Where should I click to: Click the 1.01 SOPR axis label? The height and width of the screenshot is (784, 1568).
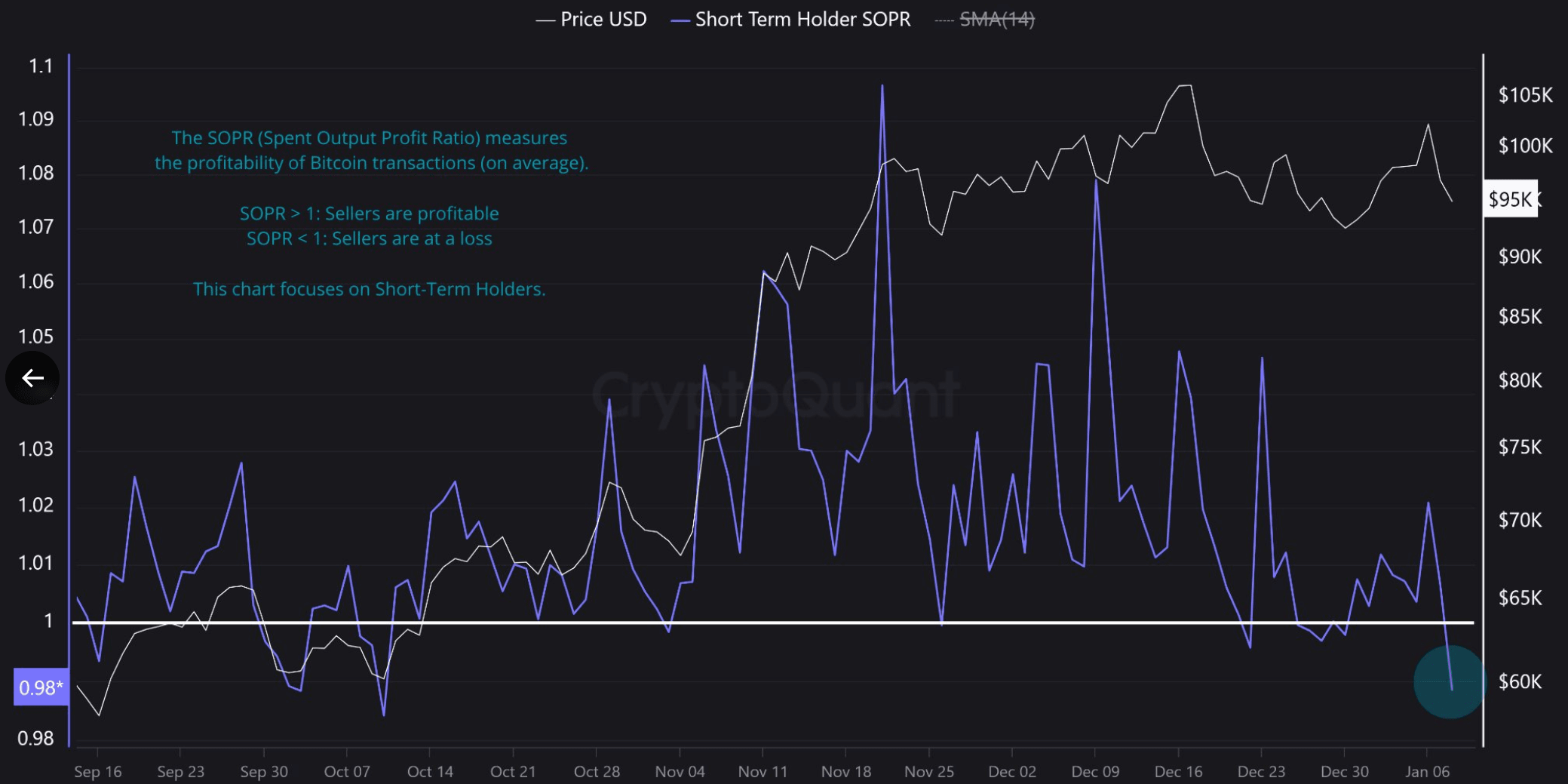pos(36,563)
